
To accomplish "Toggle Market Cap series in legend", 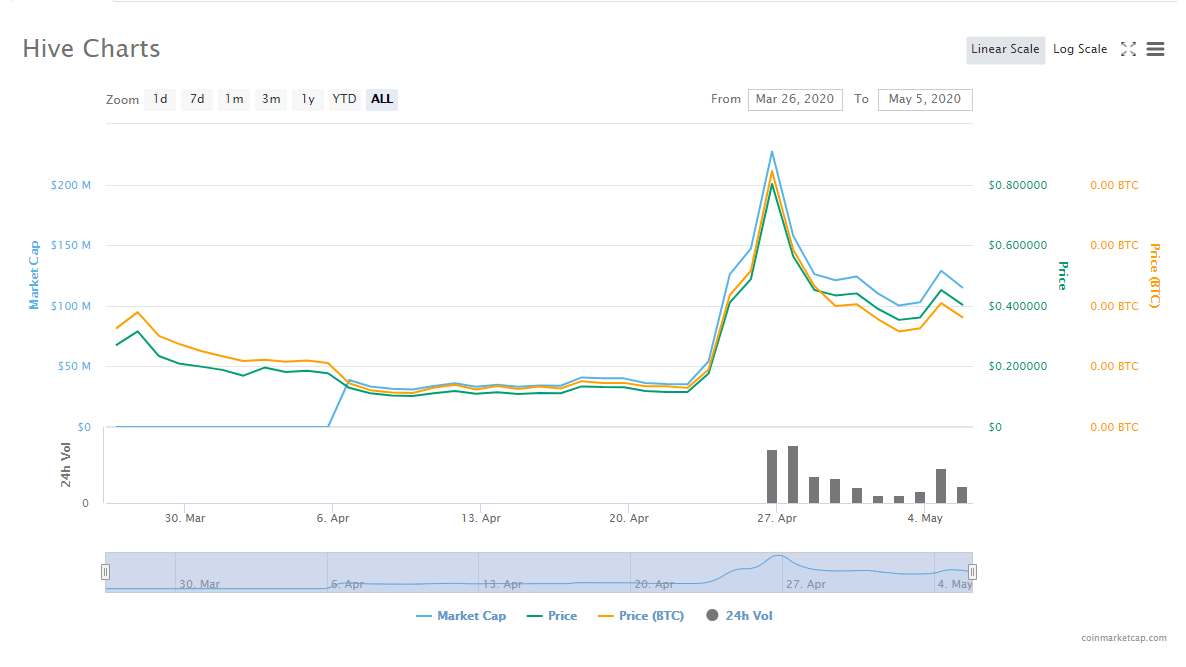I will point(461,616).
